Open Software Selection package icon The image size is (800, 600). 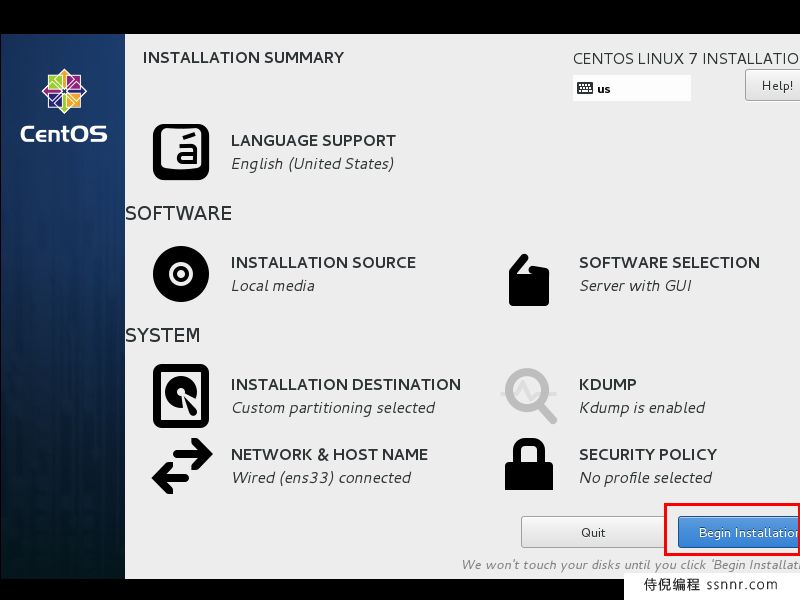529,280
